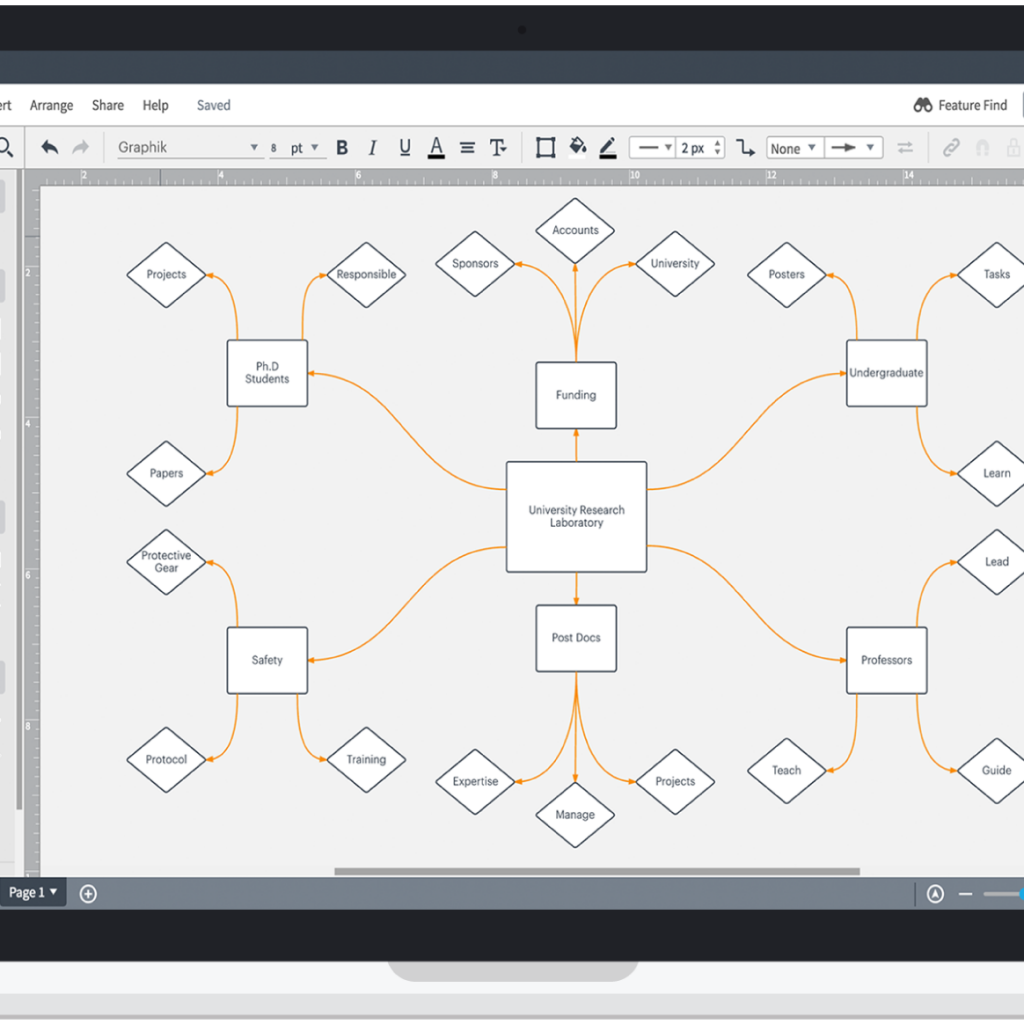The image size is (1024, 1024).
Task: Click the shape style square icon
Action: (545, 148)
